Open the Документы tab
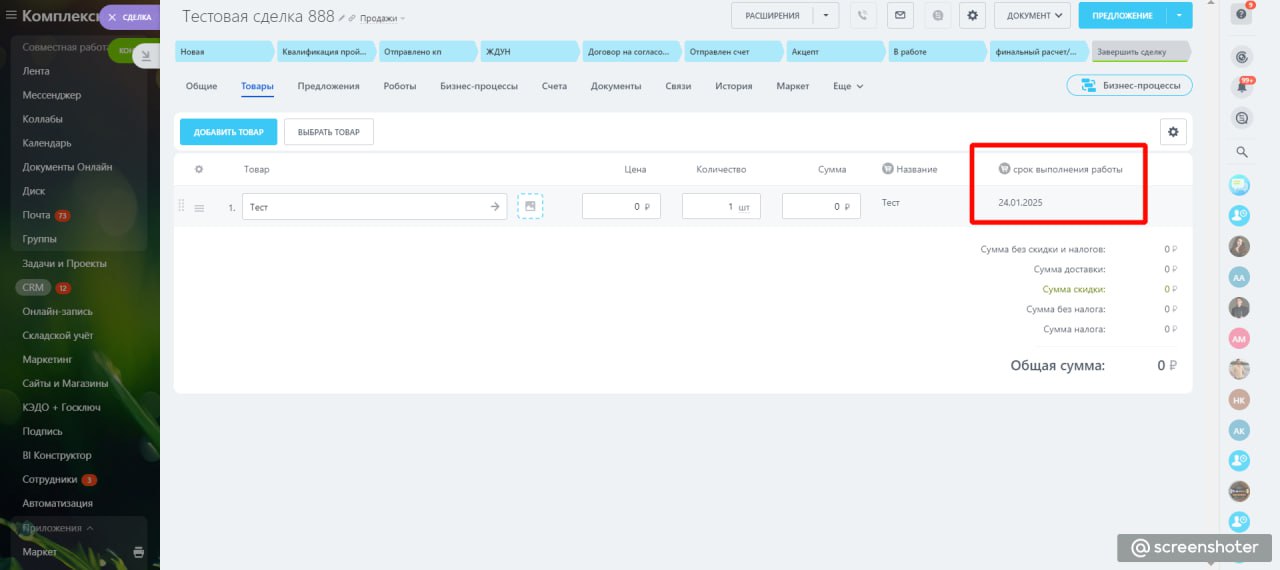1280x570 pixels. [616, 86]
